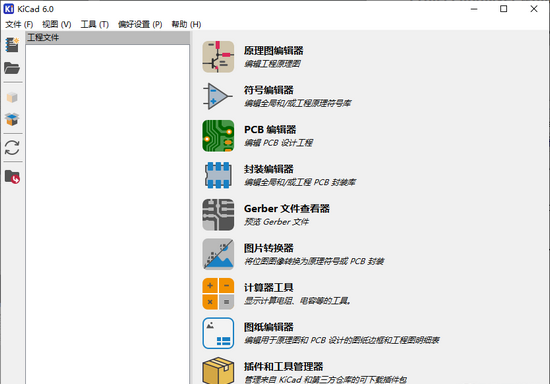Viewport: 550px width, 384px height.
Task: Click the 符号编辑器 title text
Action: [x=269, y=90]
